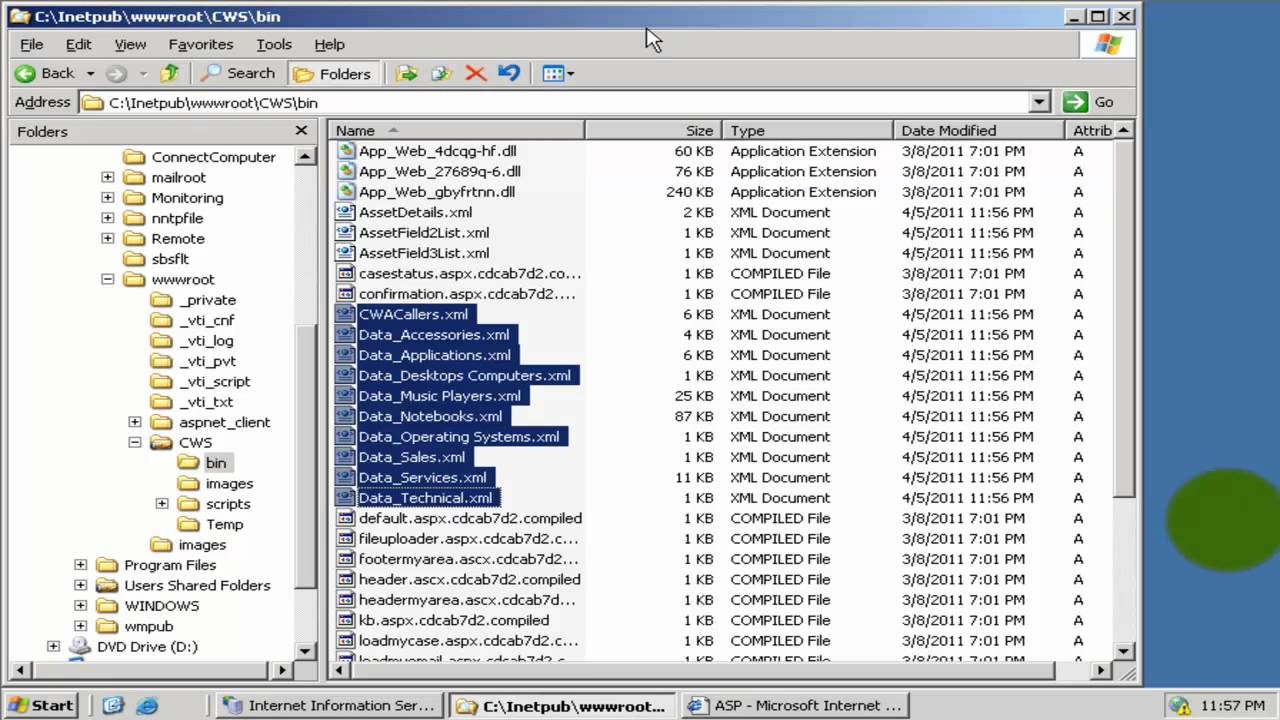
Task: Go up one folder level icon
Action: point(170,73)
